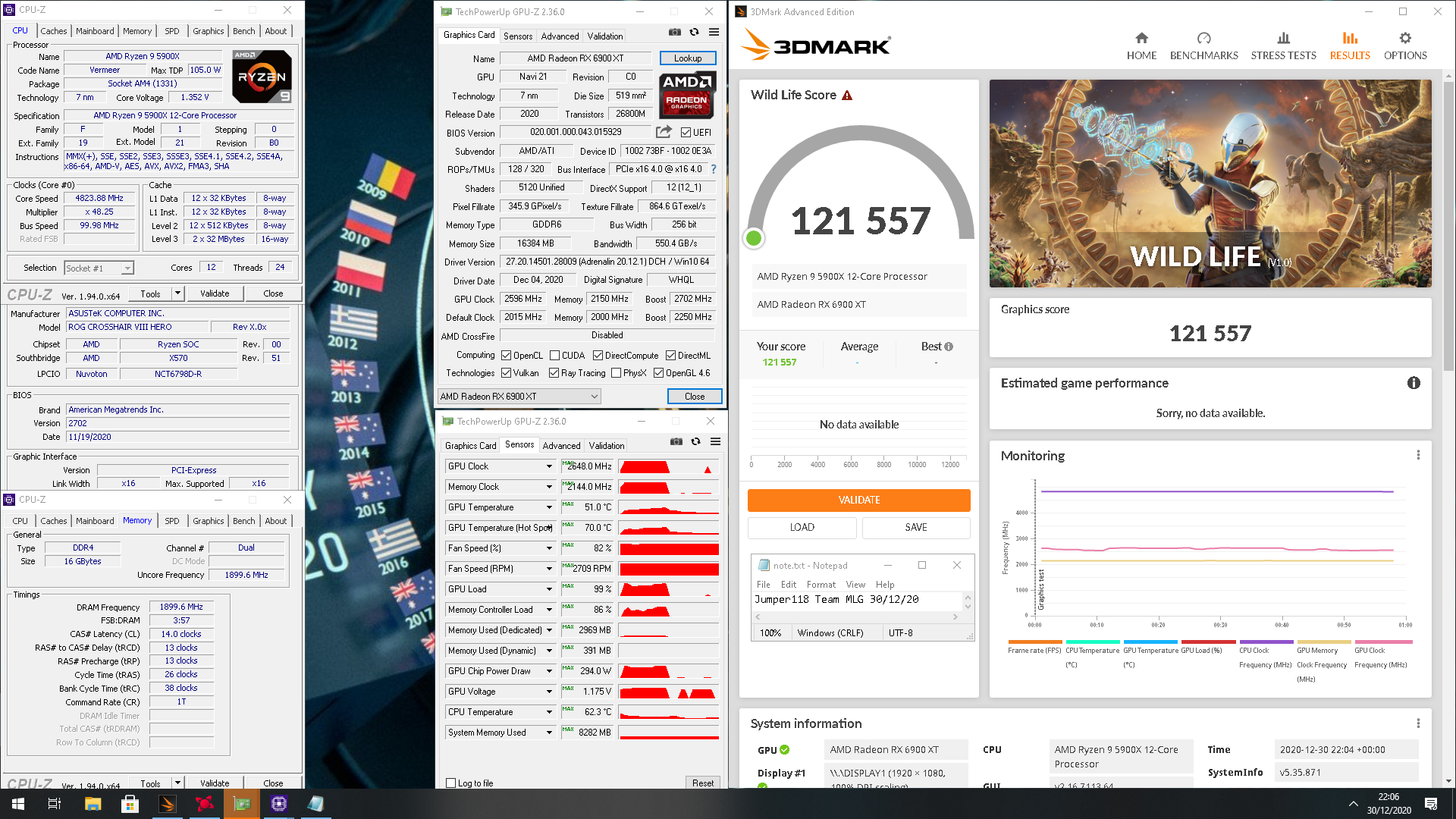Open System Memory Used sensor dropdown
This screenshot has width=1456, height=819.
[549, 733]
